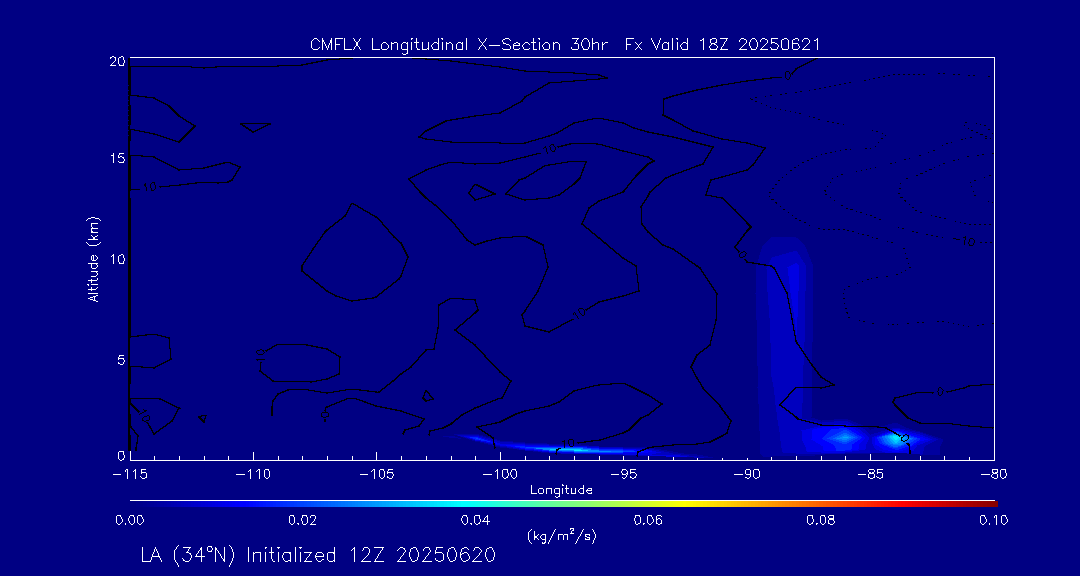1080x576 pixels.
Task: Click colorbar value "0.10"
Action: pyautogui.click(x=994, y=520)
